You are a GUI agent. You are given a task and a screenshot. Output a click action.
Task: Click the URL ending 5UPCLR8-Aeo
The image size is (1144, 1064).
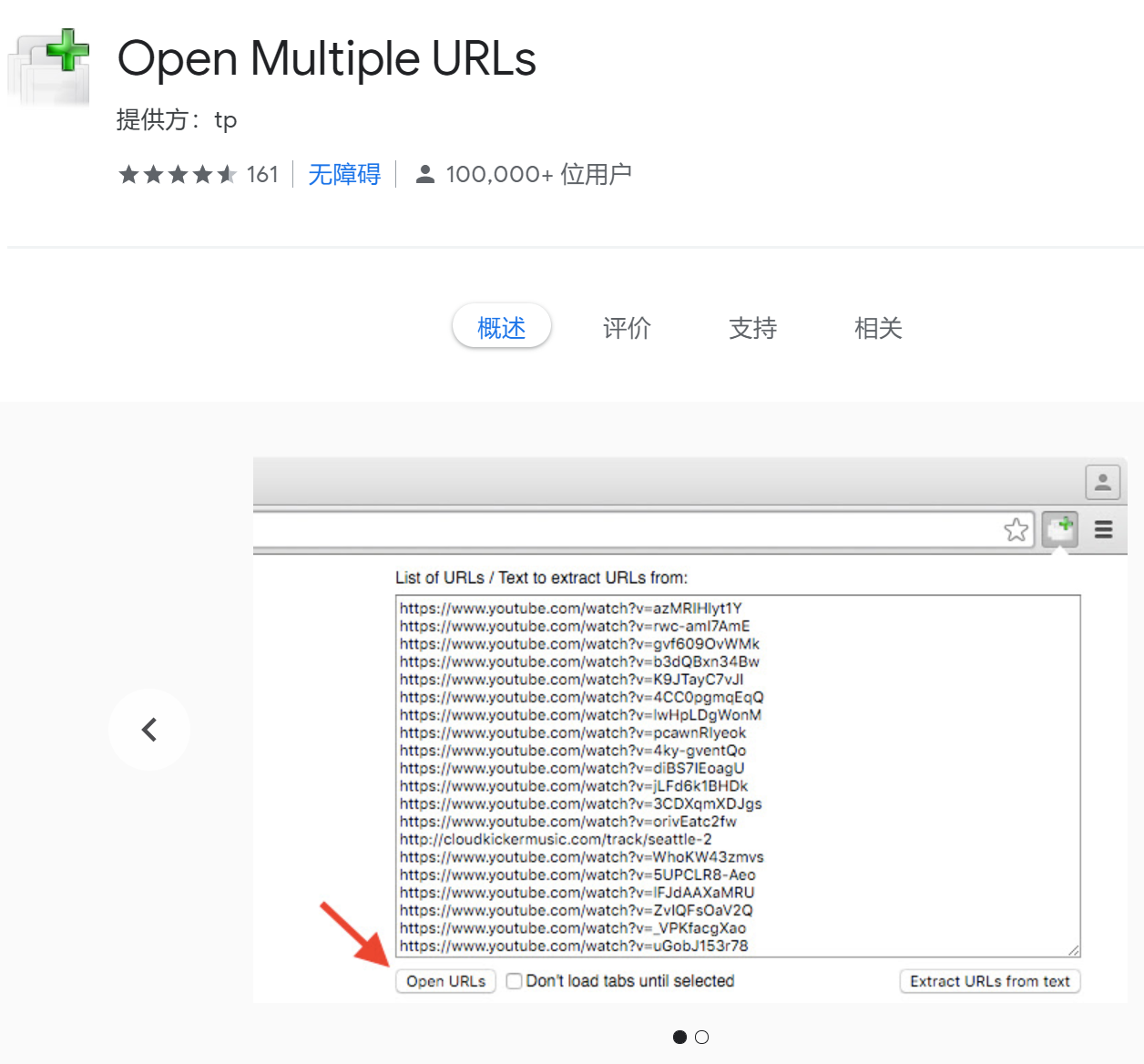pyautogui.click(x=577, y=875)
